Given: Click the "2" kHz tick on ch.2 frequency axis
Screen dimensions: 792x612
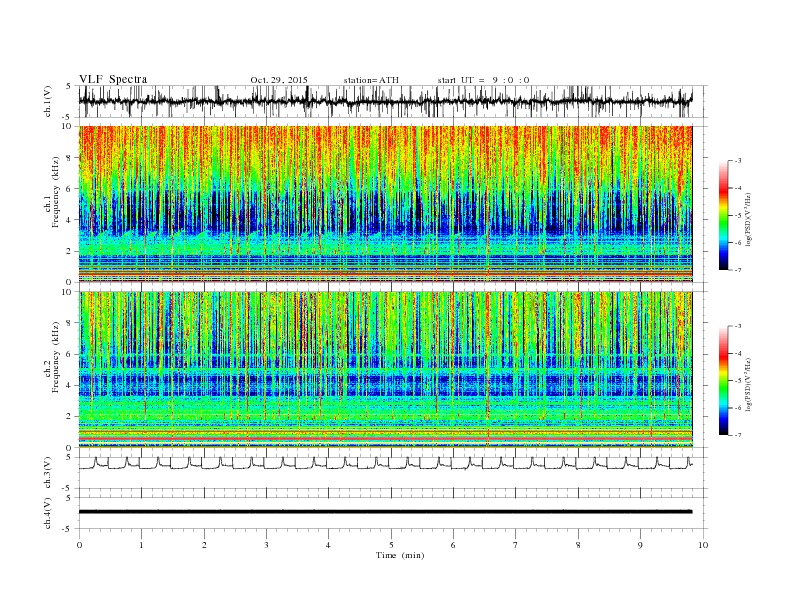Looking at the screenshot, I should click(70, 417).
